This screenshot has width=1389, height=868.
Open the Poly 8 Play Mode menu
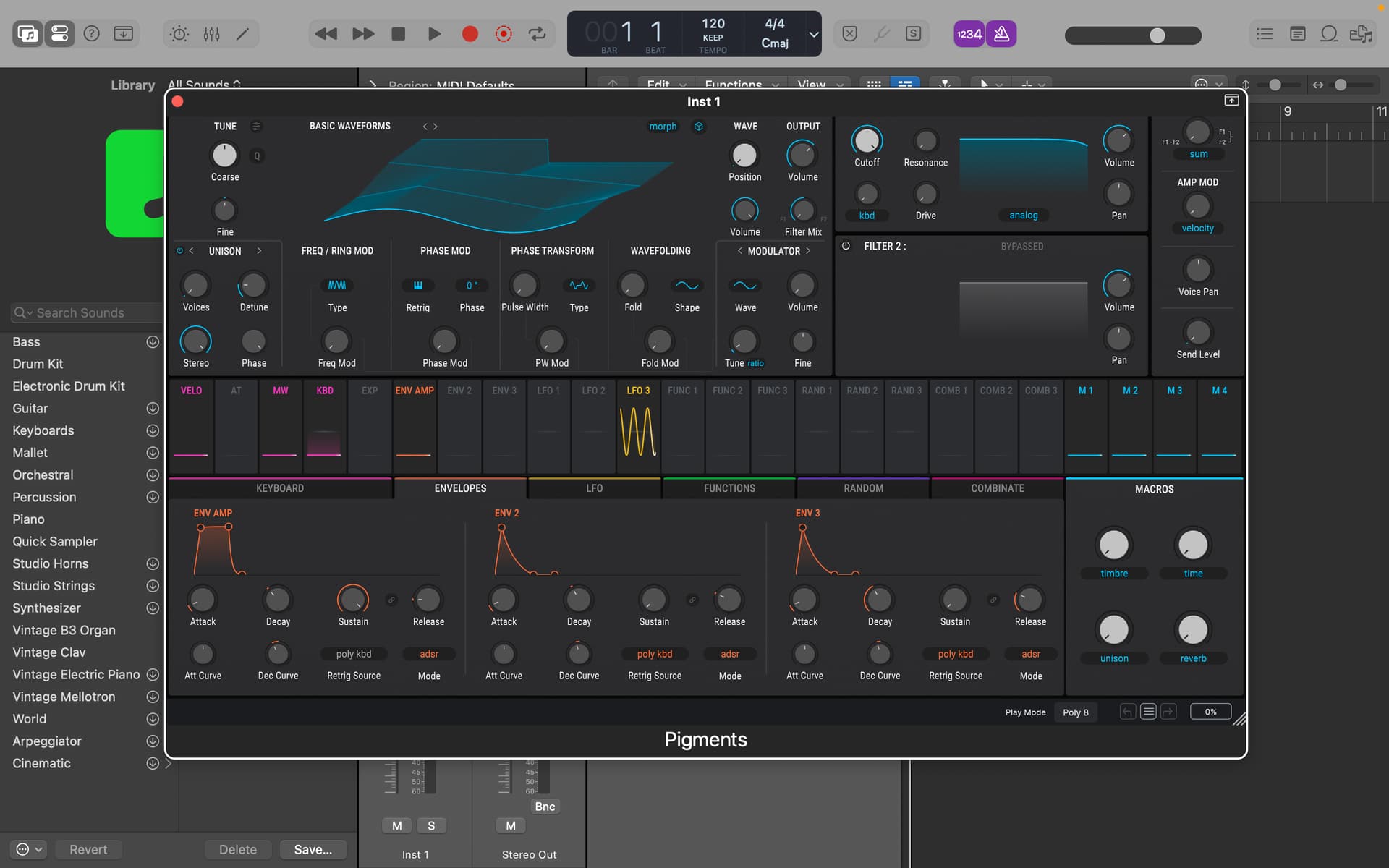(x=1076, y=712)
